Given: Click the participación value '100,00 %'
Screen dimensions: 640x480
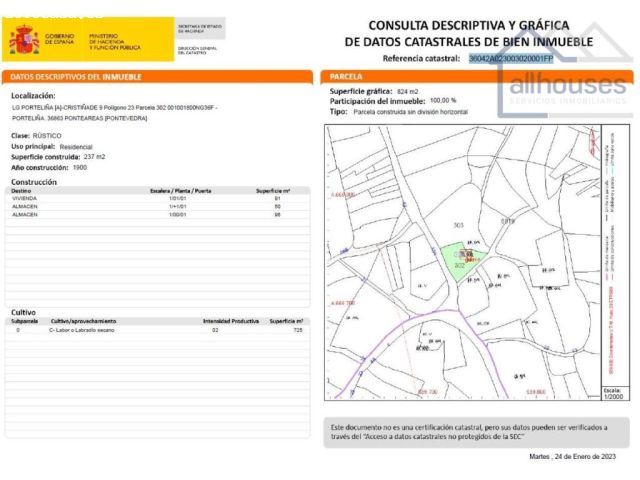Looking at the screenshot, I should coord(443,100).
